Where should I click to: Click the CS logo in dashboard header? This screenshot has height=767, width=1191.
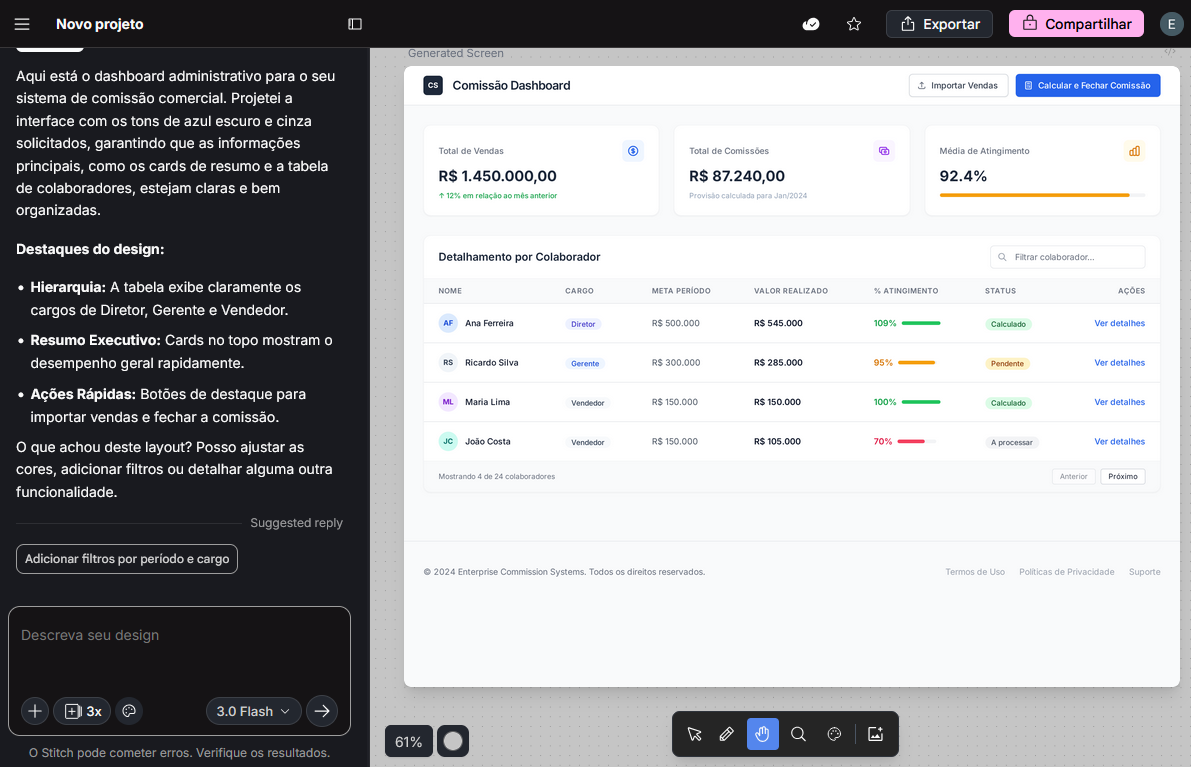click(433, 85)
